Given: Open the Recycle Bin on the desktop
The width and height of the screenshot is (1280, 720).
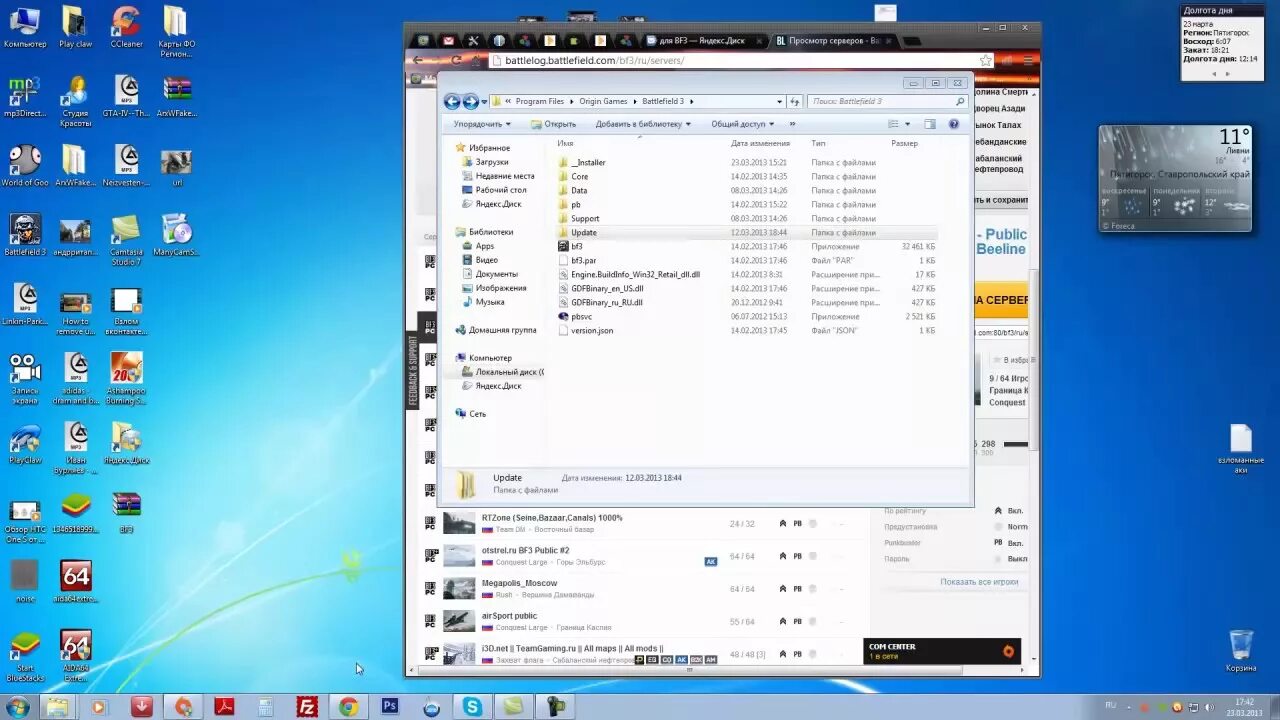Looking at the screenshot, I should (1241, 650).
